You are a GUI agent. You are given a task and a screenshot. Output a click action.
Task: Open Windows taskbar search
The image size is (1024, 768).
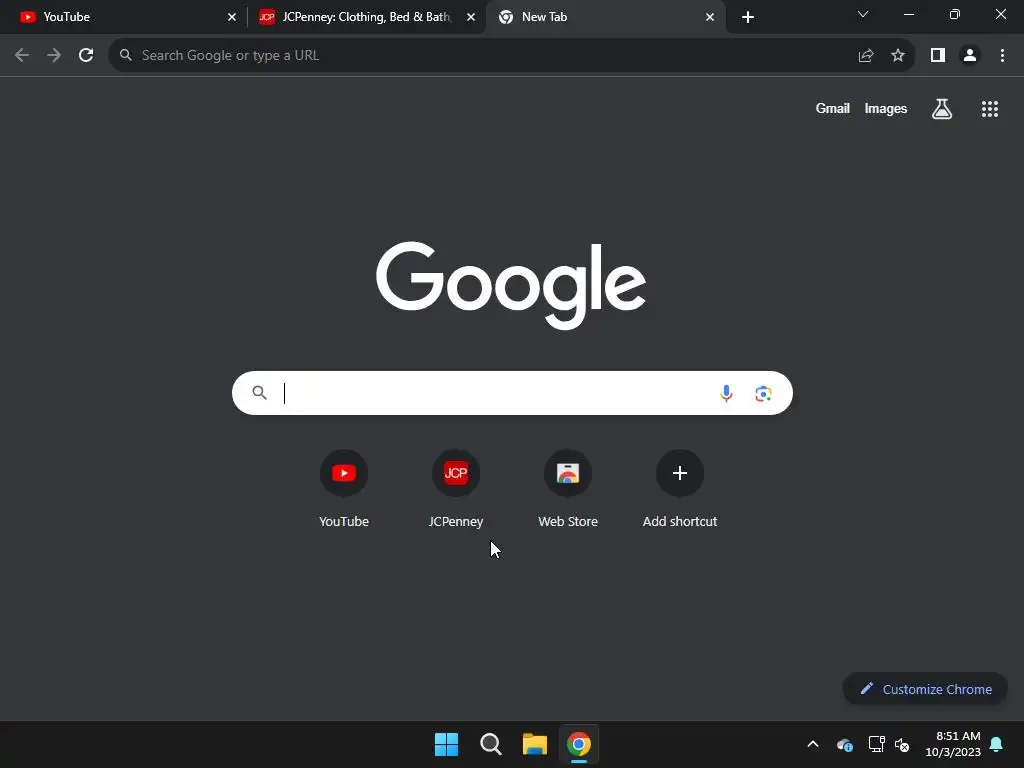click(x=490, y=744)
